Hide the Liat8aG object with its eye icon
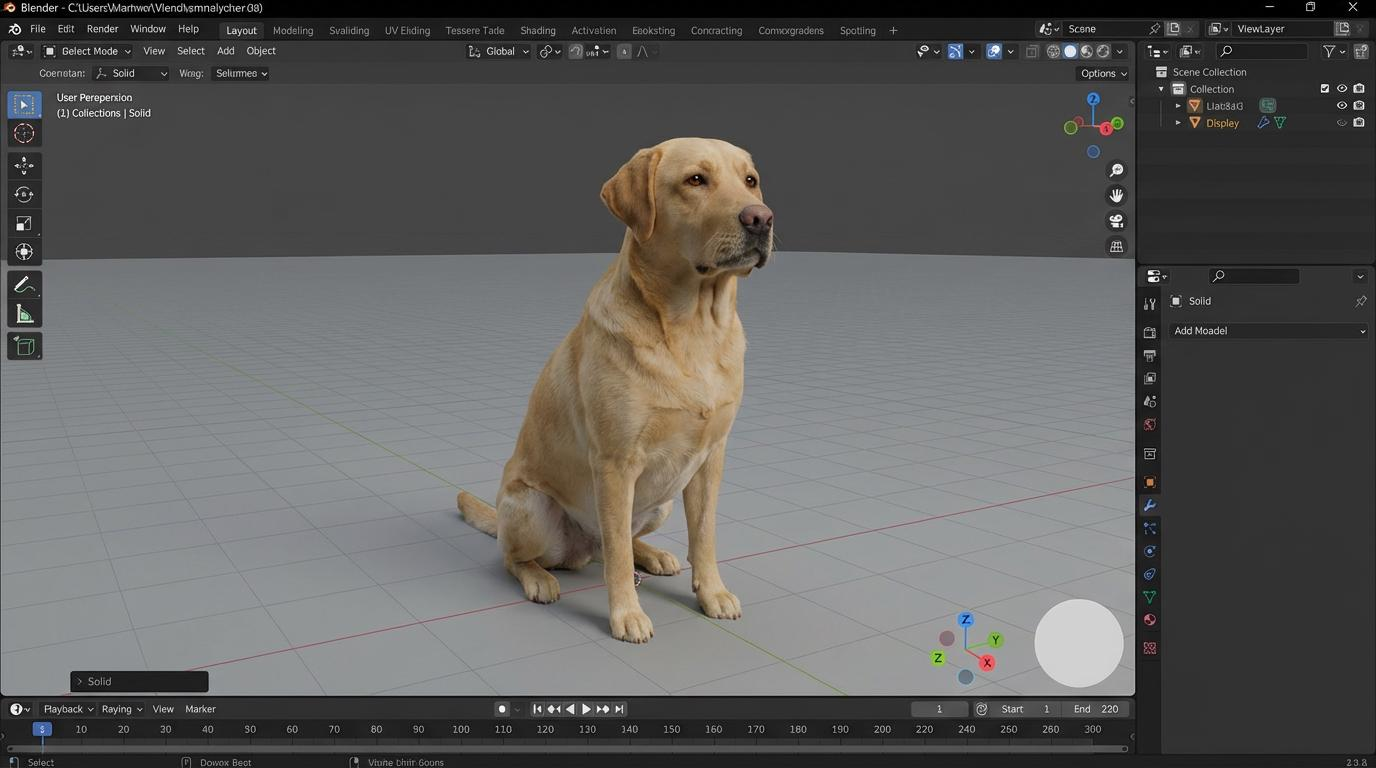This screenshot has height=768, width=1376. point(1343,105)
